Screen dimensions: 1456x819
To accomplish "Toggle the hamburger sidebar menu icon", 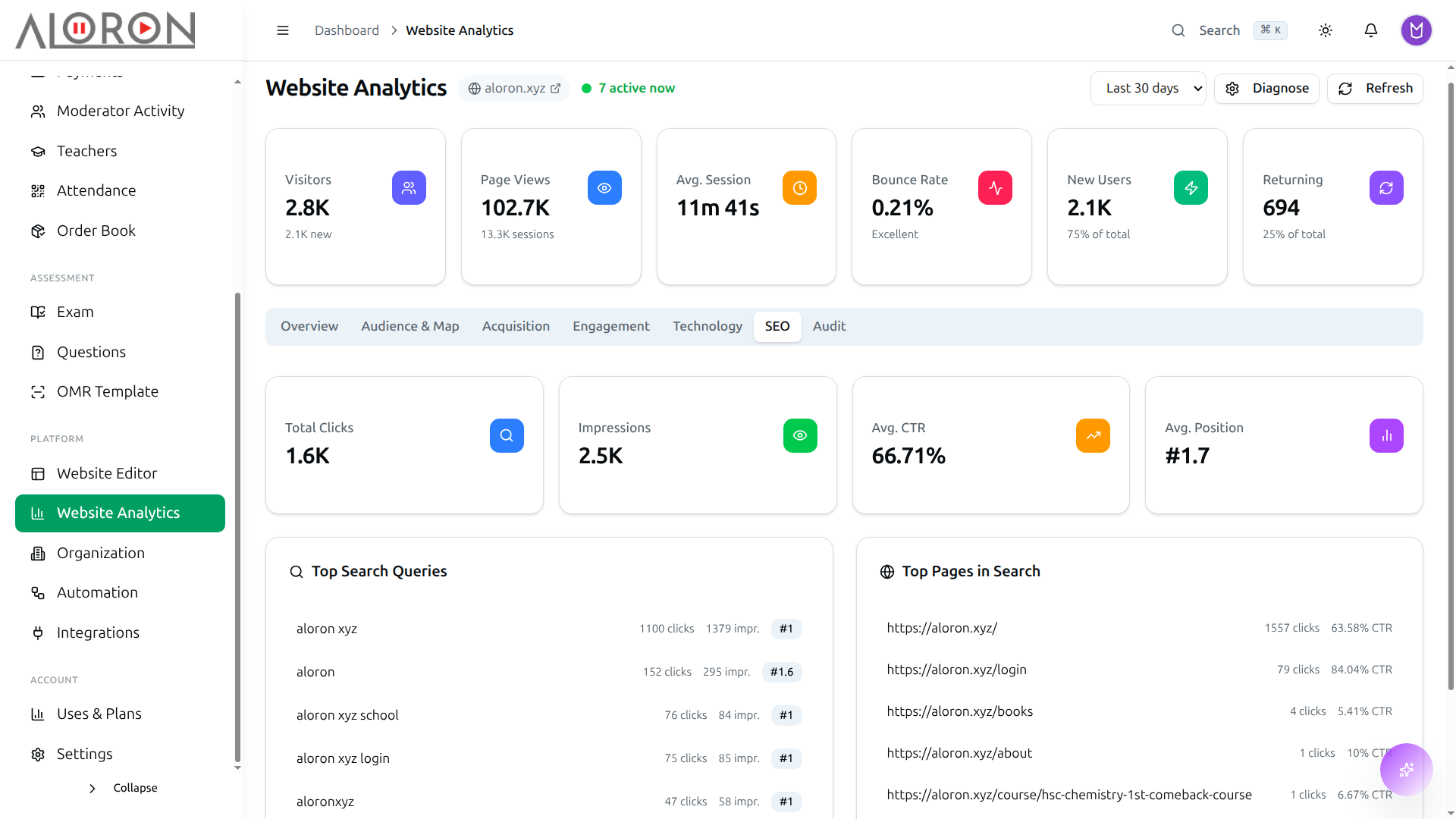I will coord(283,30).
